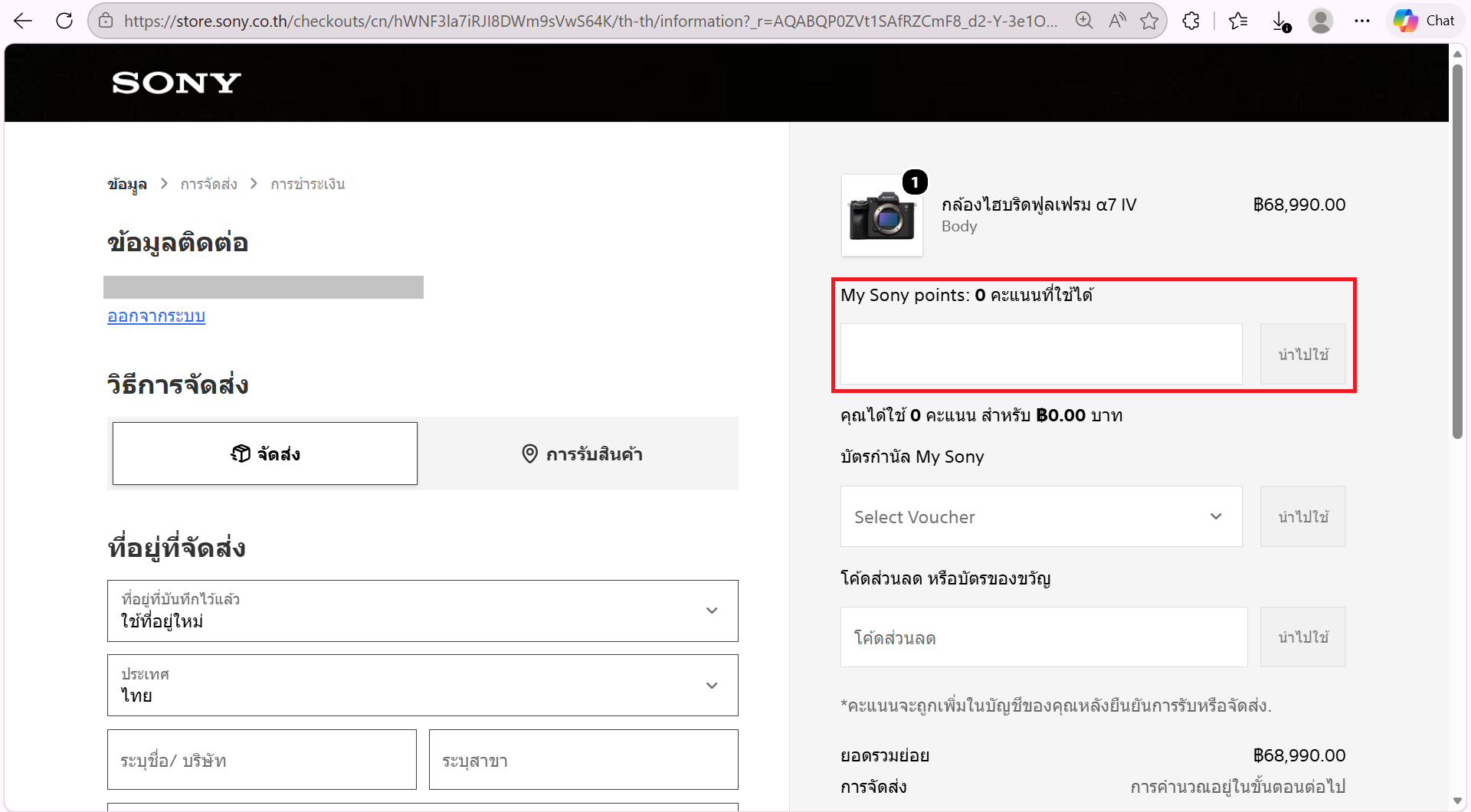Select the จัดส่ง delivery method
This screenshot has width=1471, height=812.
click(x=265, y=453)
